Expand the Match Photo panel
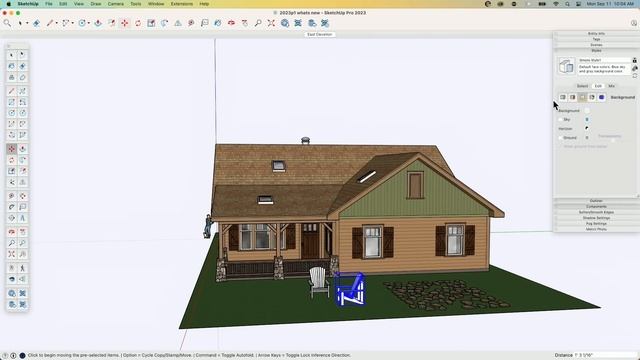 point(596,229)
